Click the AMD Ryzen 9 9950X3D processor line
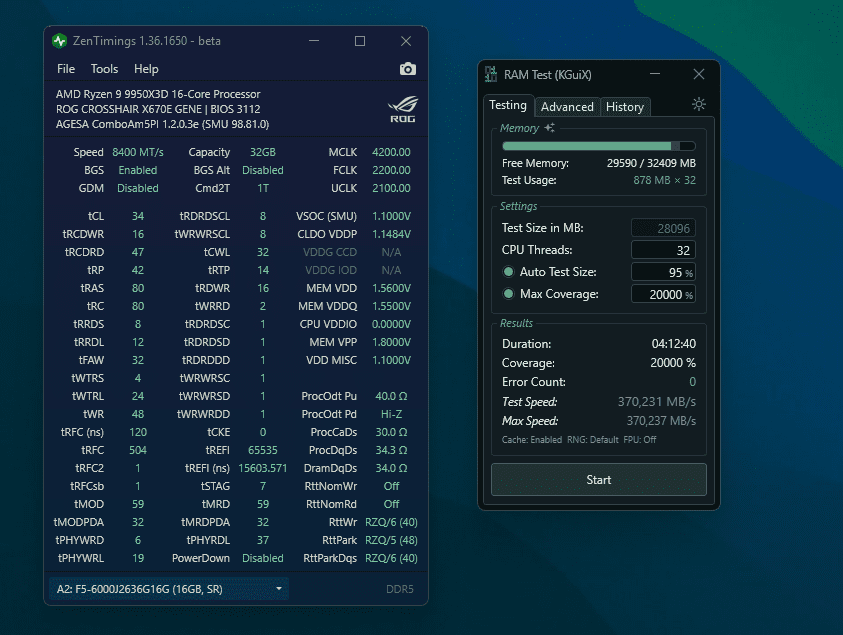 click(x=158, y=94)
